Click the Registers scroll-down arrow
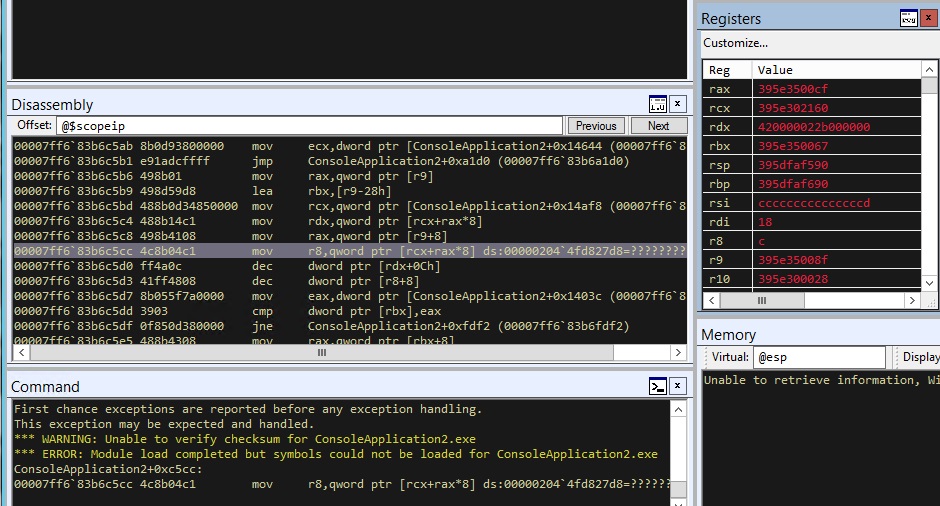The width and height of the screenshot is (940, 506). (929, 282)
